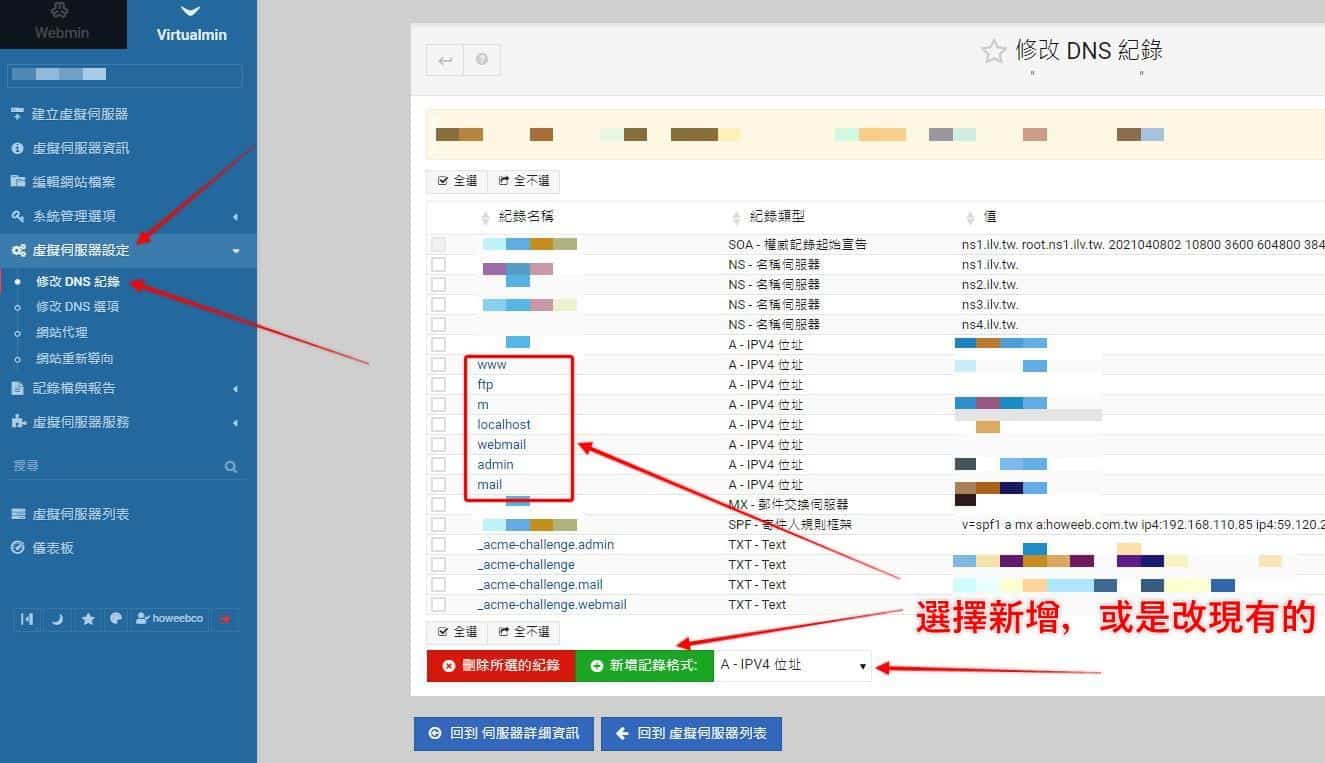Open the help question mark icon
Screen dimensions: 1325x763
[482, 60]
